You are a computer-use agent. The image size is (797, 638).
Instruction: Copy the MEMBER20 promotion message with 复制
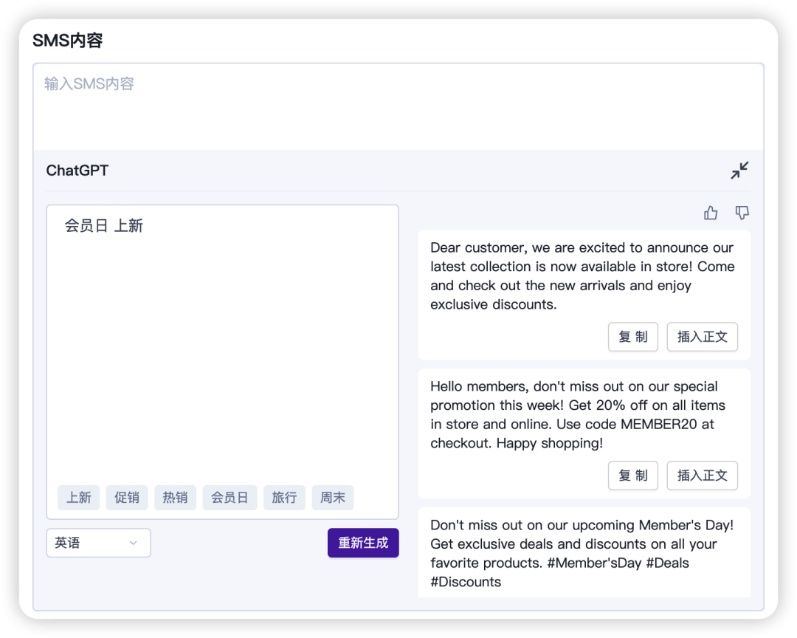[633, 475]
